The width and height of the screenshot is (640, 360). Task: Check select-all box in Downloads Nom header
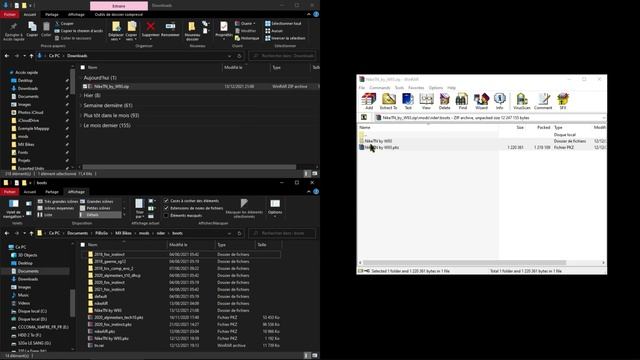coord(83,67)
